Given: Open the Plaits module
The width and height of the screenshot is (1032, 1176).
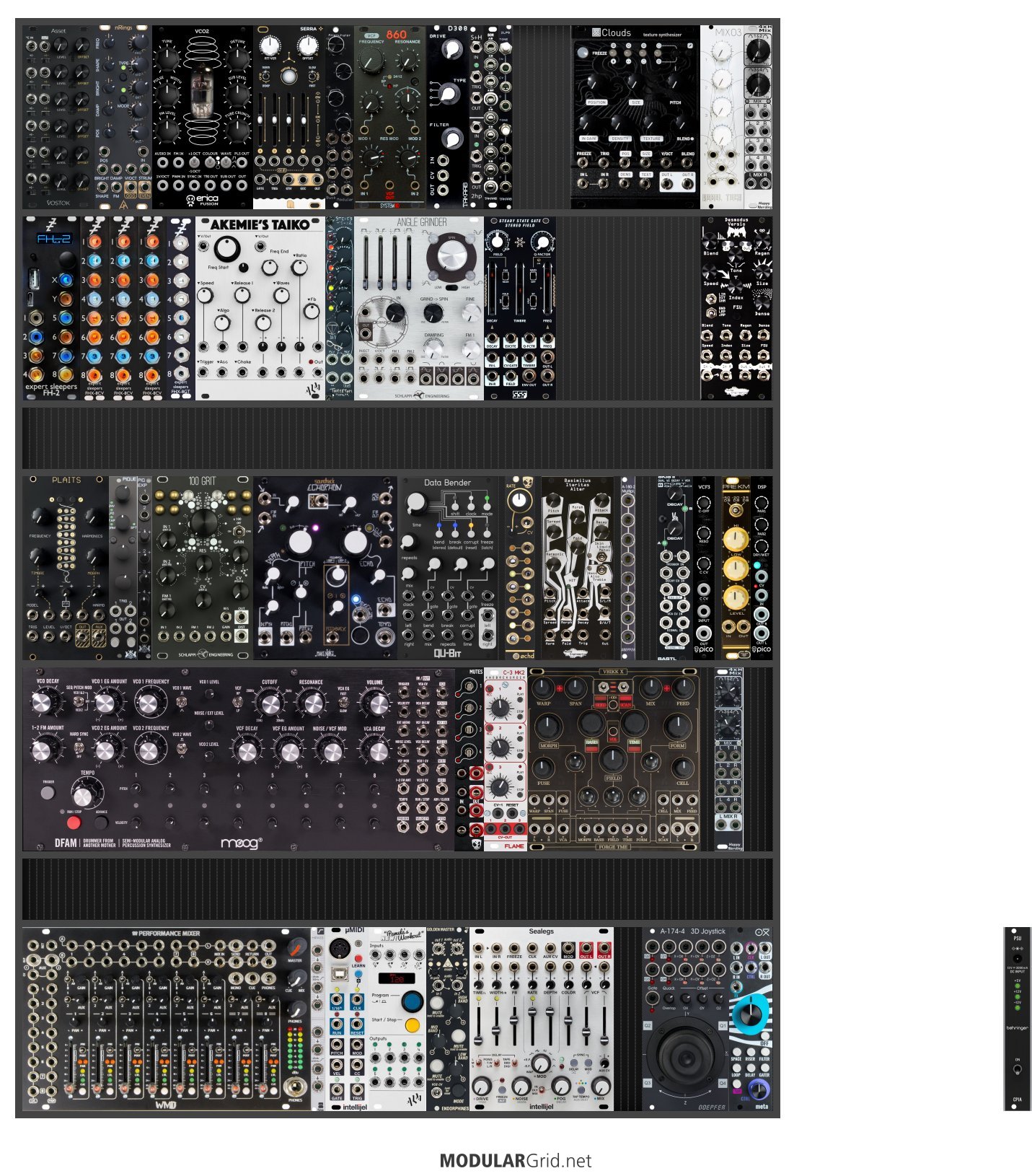Looking at the screenshot, I should click(66, 568).
